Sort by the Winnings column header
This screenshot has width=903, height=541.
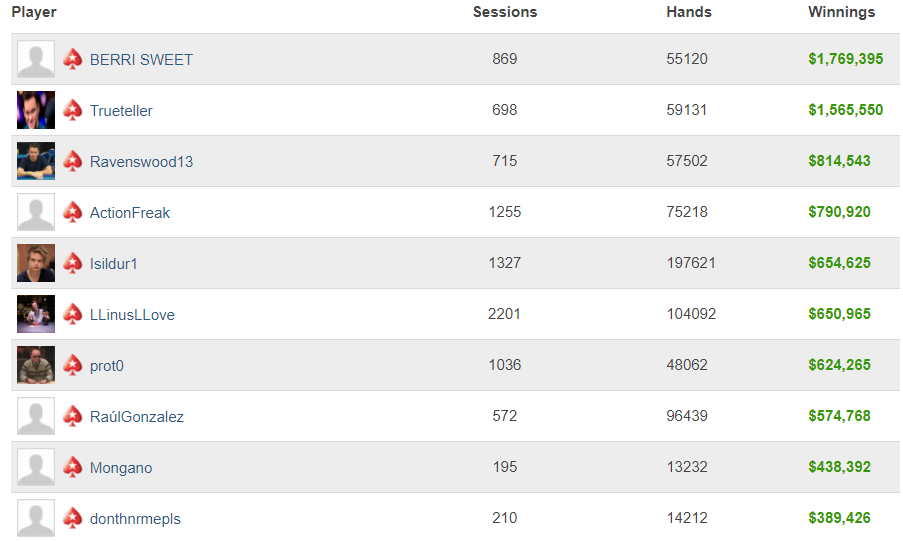[x=841, y=12]
